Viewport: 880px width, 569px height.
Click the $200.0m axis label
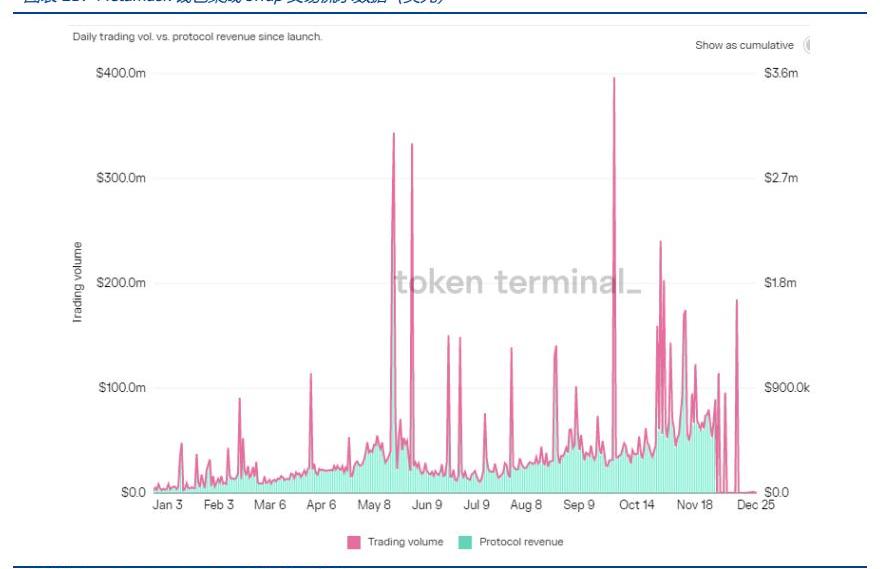(x=121, y=282)
